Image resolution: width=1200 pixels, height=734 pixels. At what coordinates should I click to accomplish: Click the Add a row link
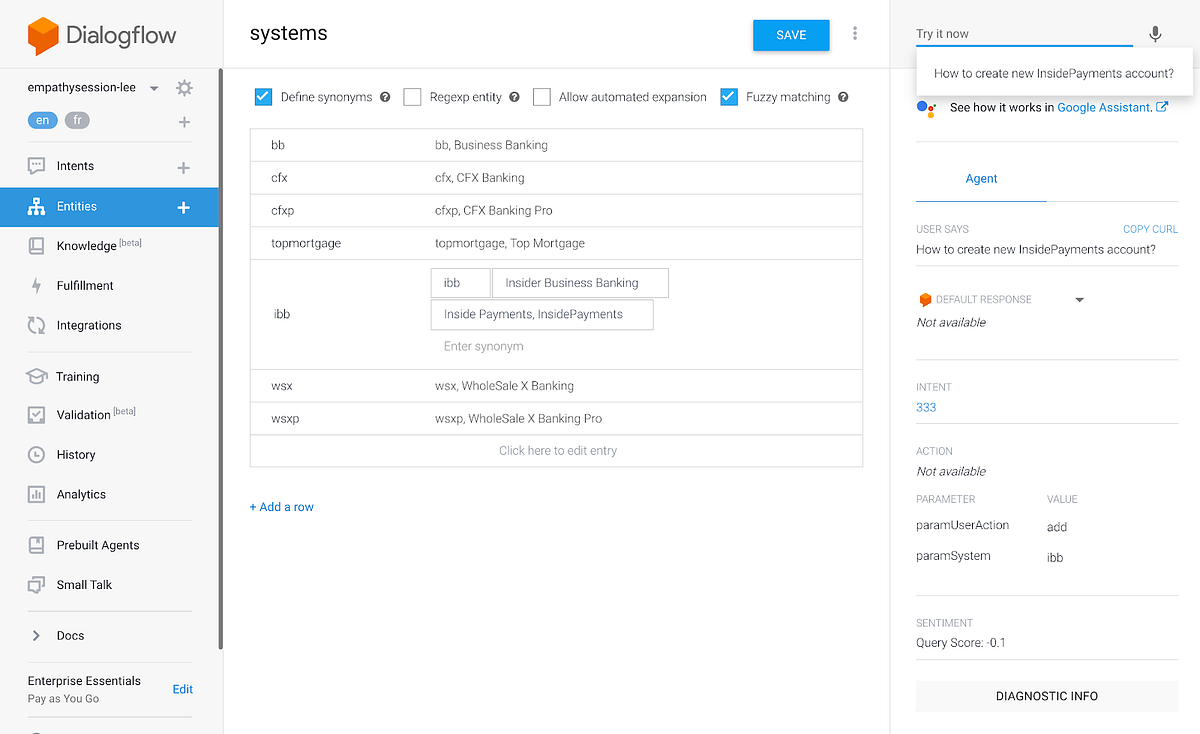(282, 507)
